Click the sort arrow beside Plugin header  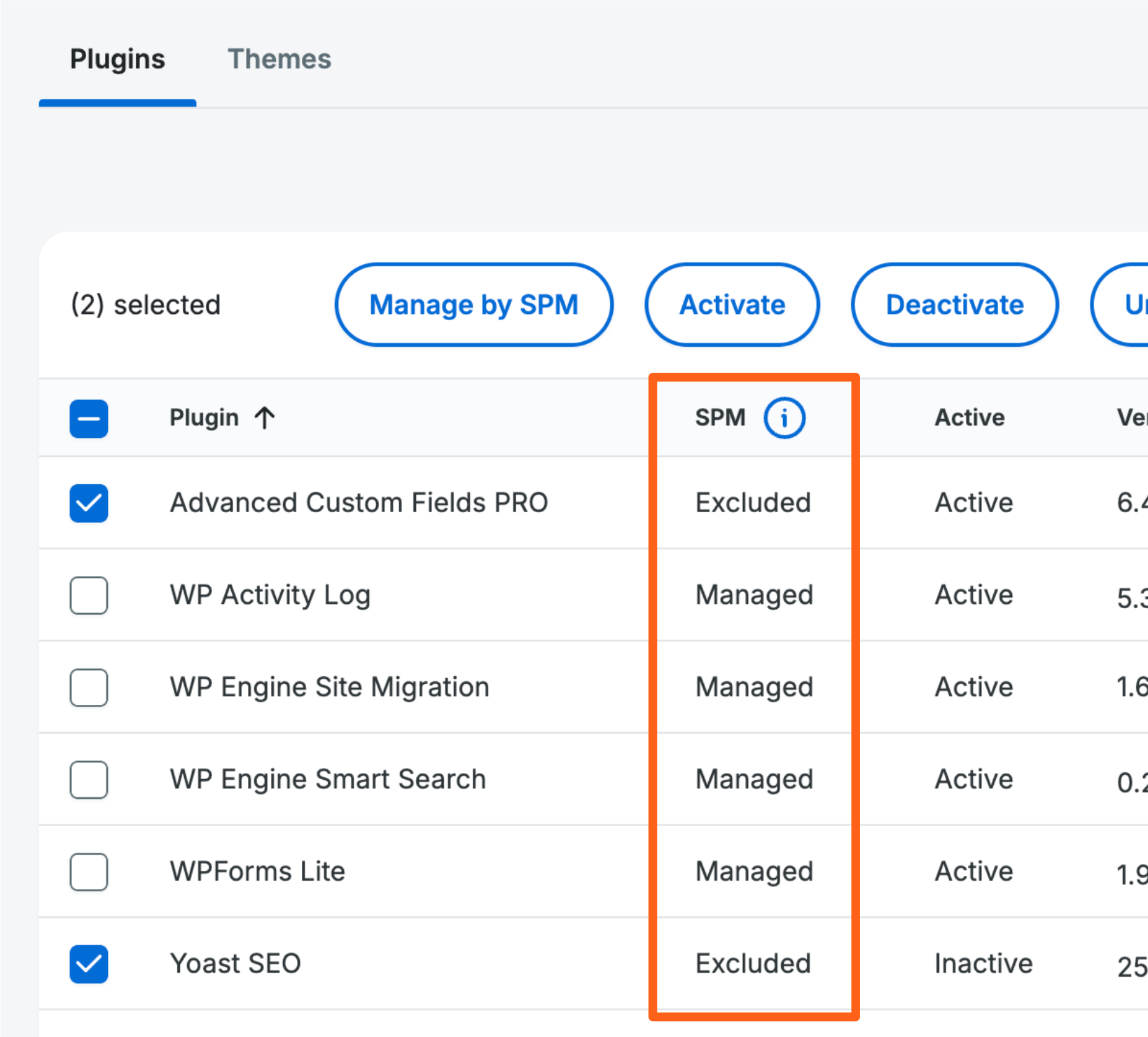265,418
